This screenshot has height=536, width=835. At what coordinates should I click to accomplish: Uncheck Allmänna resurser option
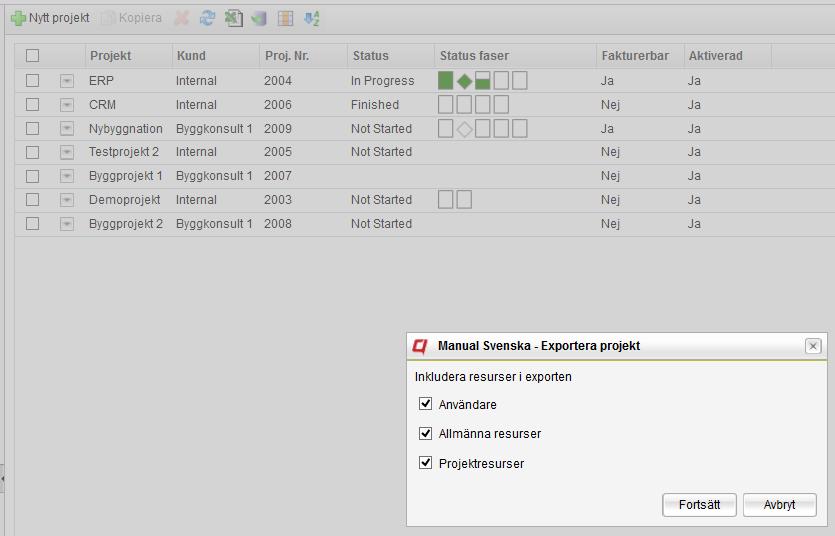pyautogui.click(x=425, y=433)
